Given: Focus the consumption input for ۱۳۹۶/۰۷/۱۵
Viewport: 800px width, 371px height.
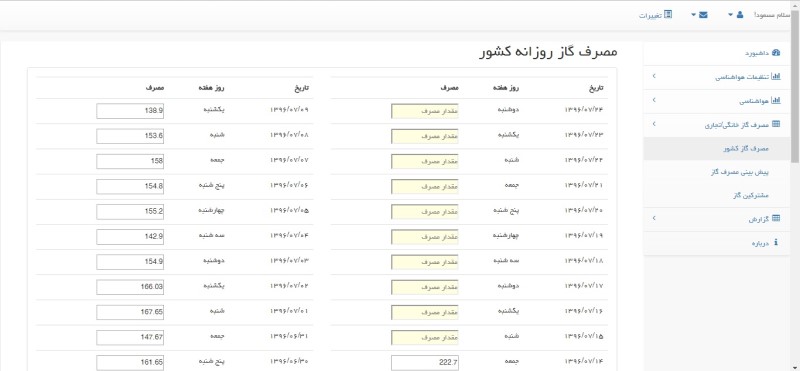Looking at the screenshot, I should pos(424,337).
